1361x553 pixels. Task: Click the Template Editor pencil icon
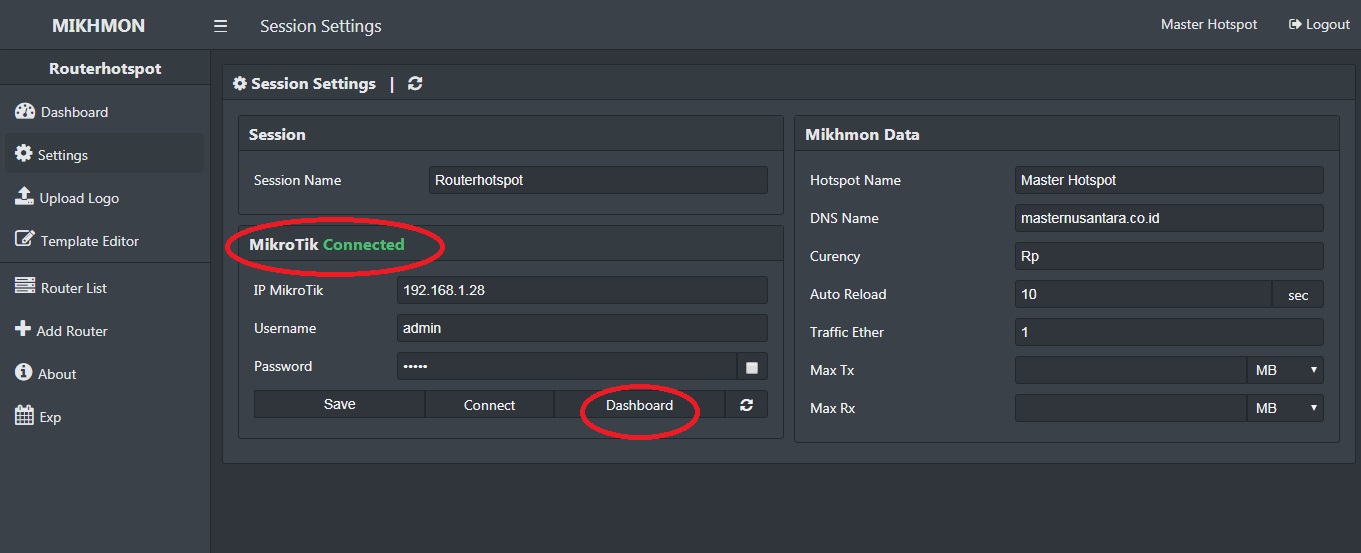click(25, 240)
